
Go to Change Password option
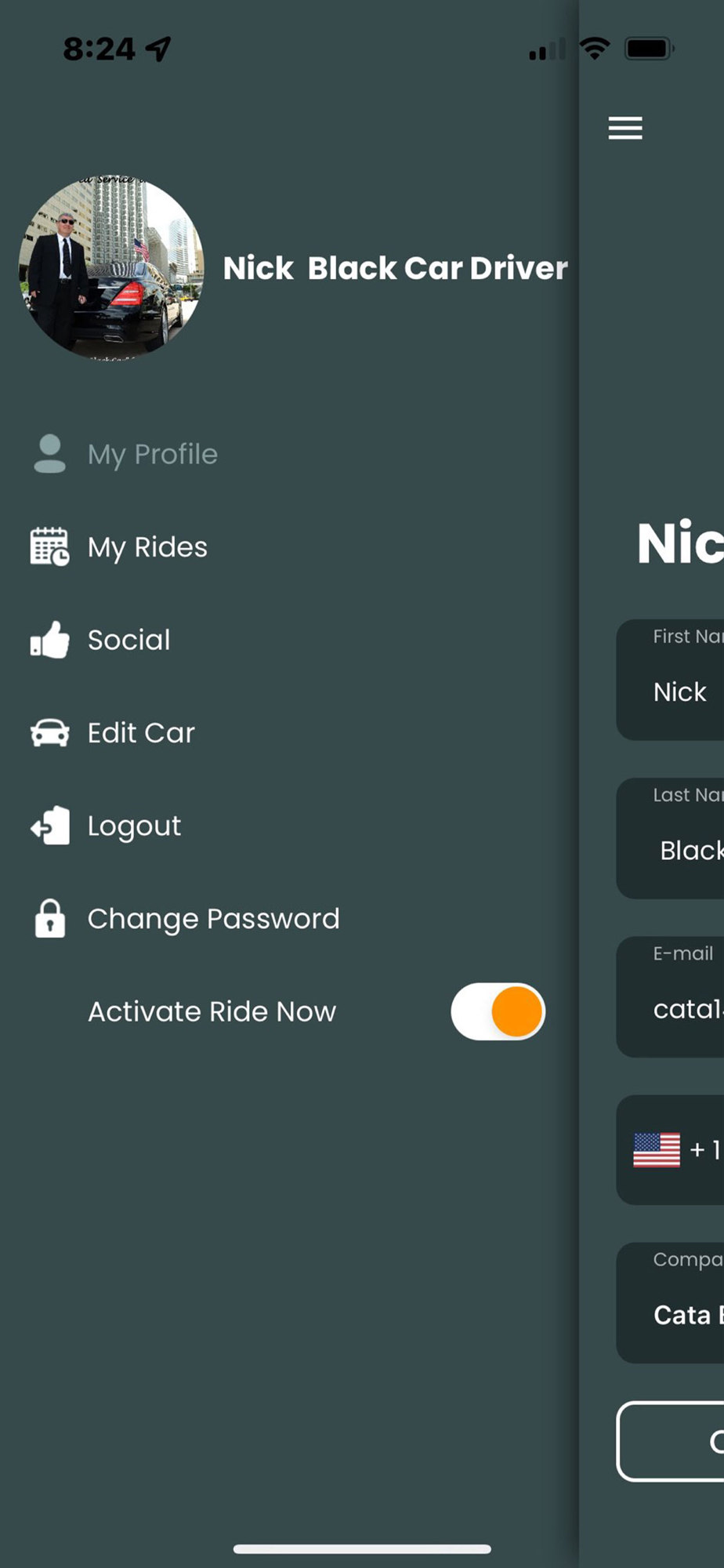[x=213, y=918]
